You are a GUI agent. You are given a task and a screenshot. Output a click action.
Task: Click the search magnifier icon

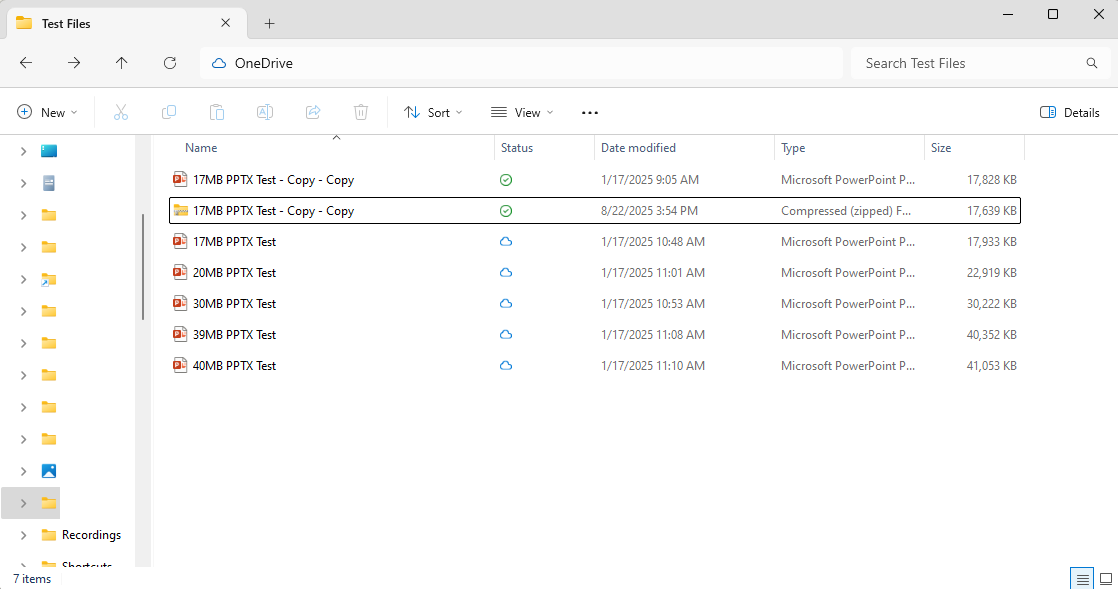coord(1092,63)
